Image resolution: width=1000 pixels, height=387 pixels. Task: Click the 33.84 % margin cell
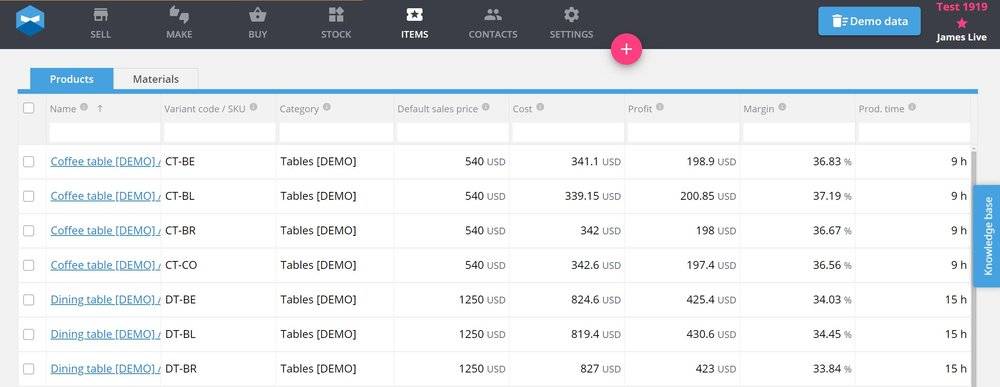tap(798, 369)
